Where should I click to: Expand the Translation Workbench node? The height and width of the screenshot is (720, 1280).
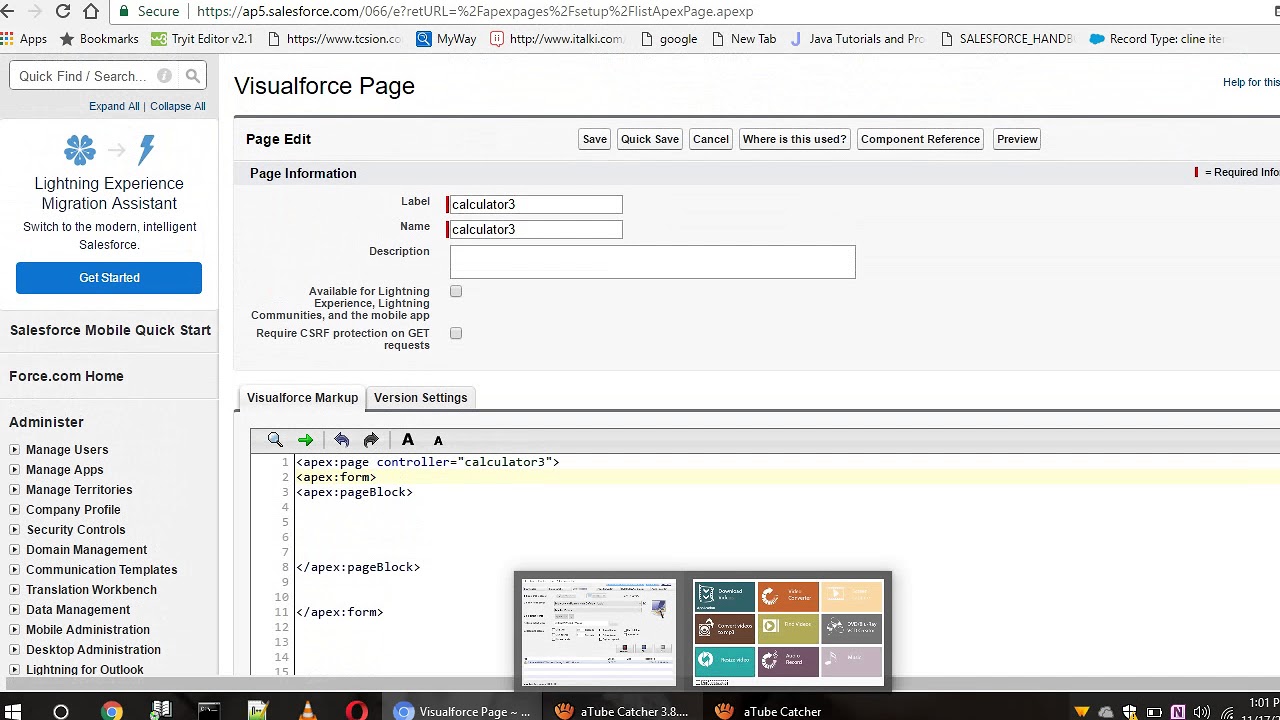[x=14, y=590]
